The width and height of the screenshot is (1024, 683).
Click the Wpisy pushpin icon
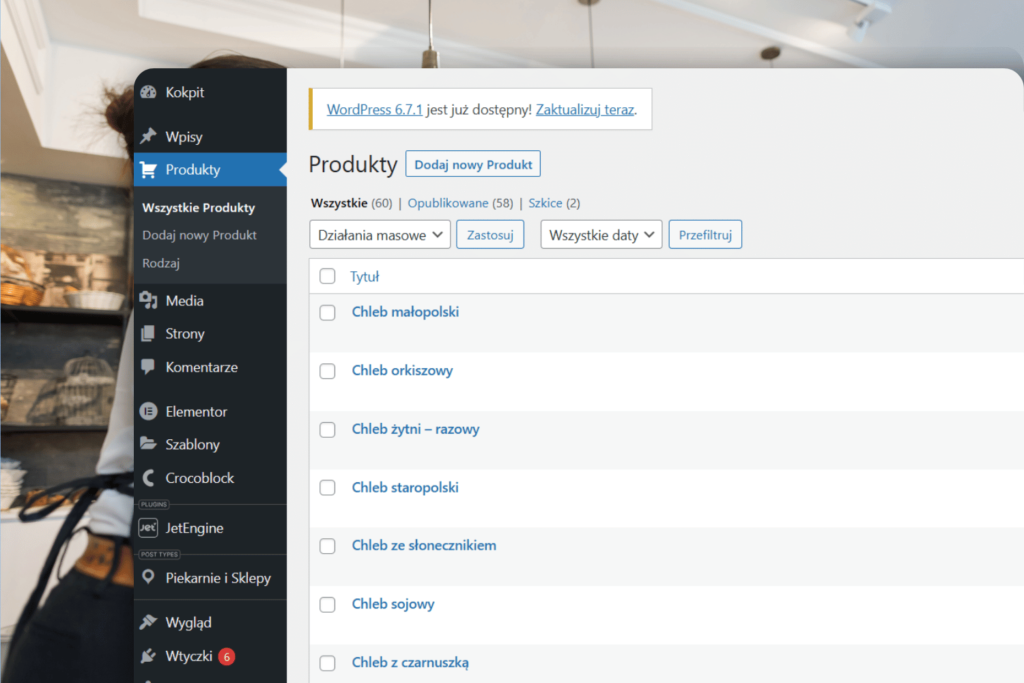[149, 136]
